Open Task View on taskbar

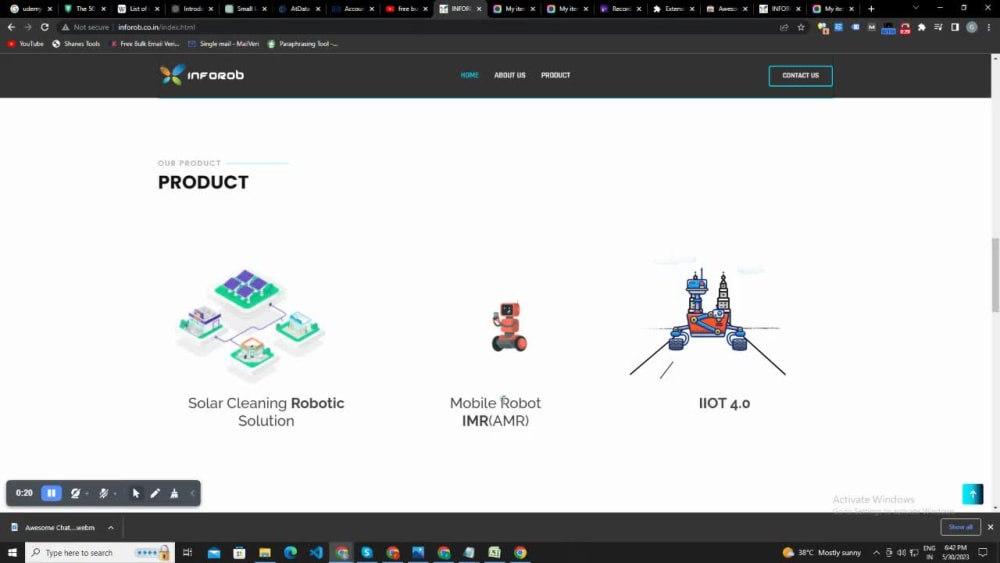click(x=188, y=552)
